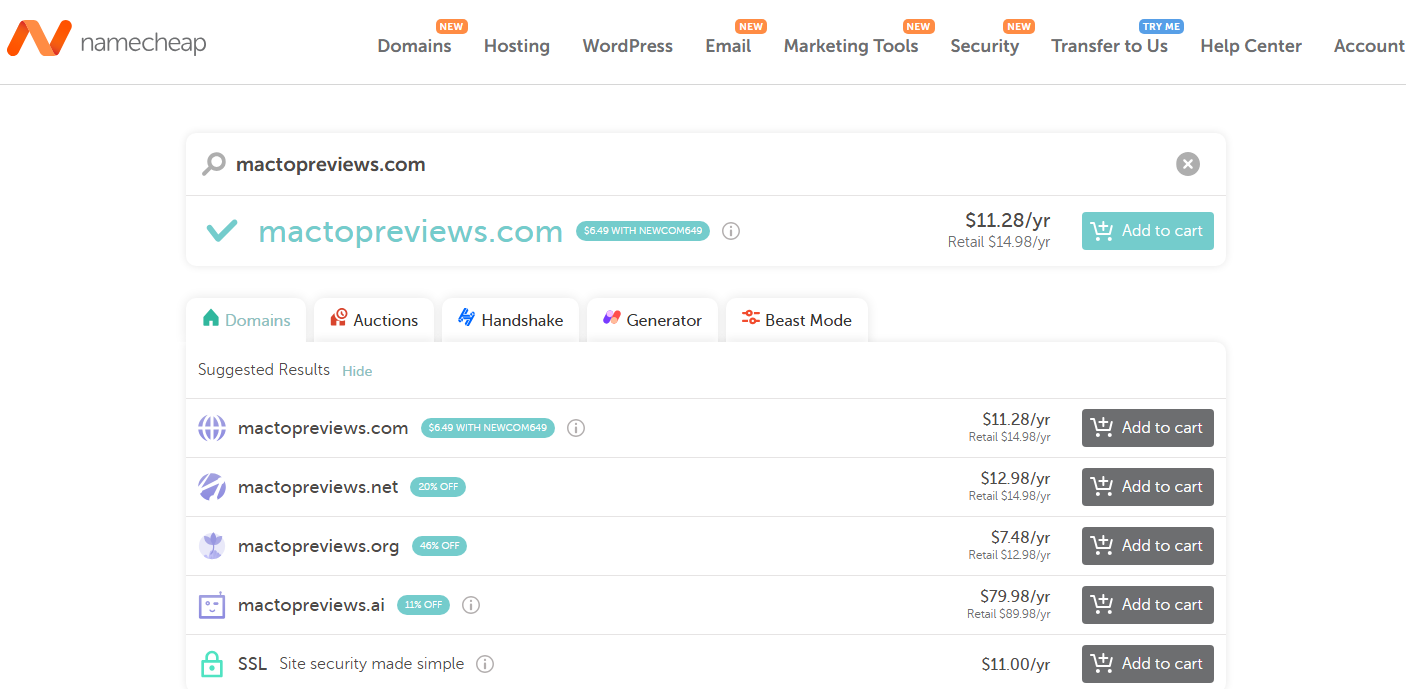Go to the Help Center
This screenshot has height=689, width=1406.
tap(1251, 46)
